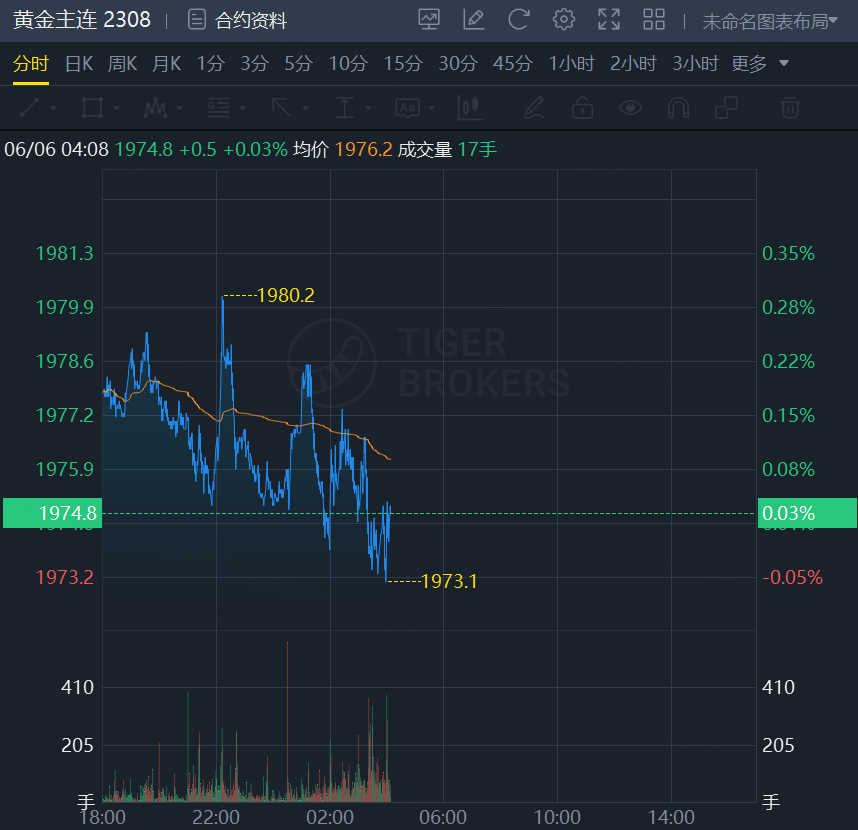Delete drawings with trash icon
858x830 pixels.
[790, 108]
